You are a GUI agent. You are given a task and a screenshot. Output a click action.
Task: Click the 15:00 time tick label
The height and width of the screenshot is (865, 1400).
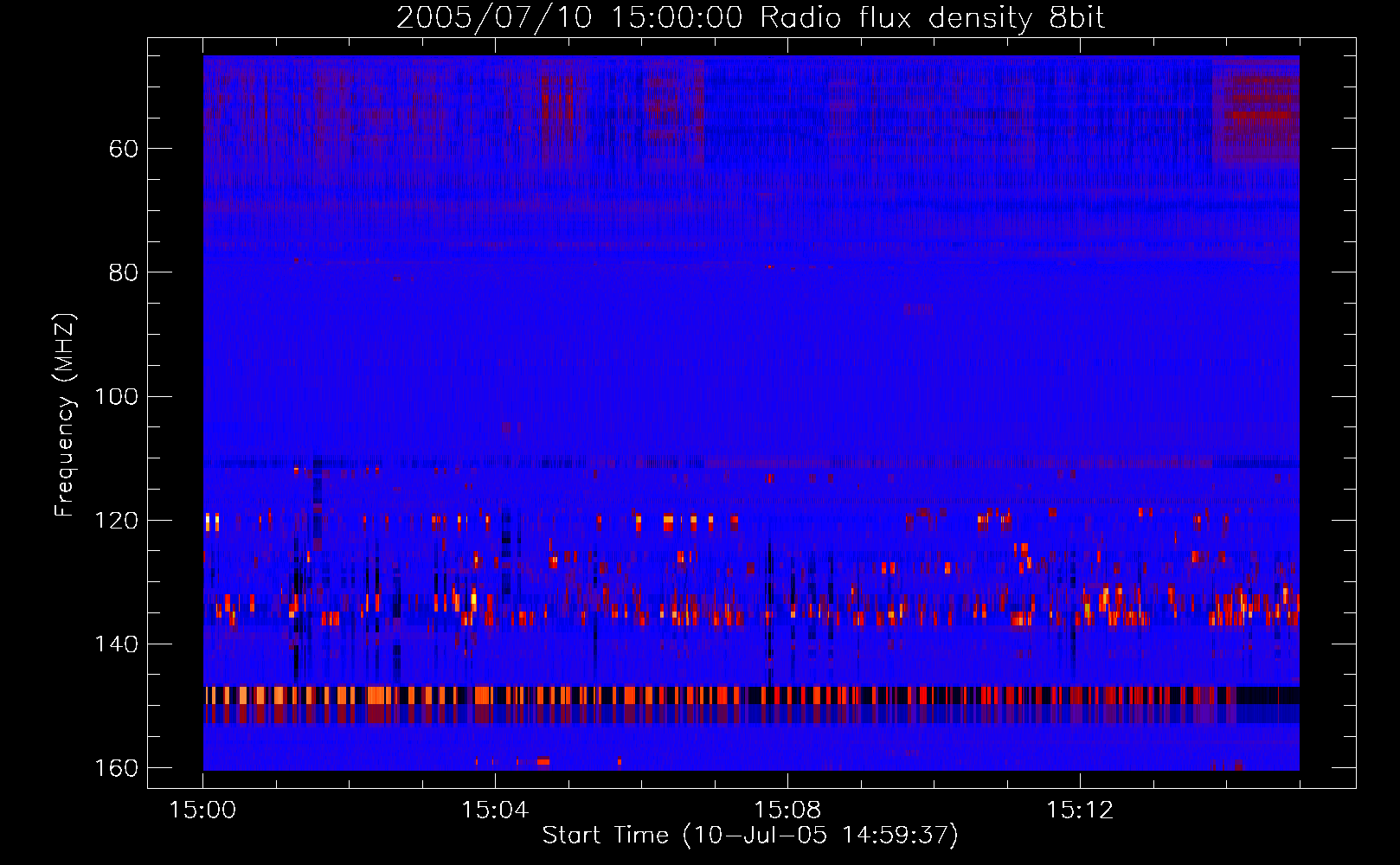click(x=202, y=811)
